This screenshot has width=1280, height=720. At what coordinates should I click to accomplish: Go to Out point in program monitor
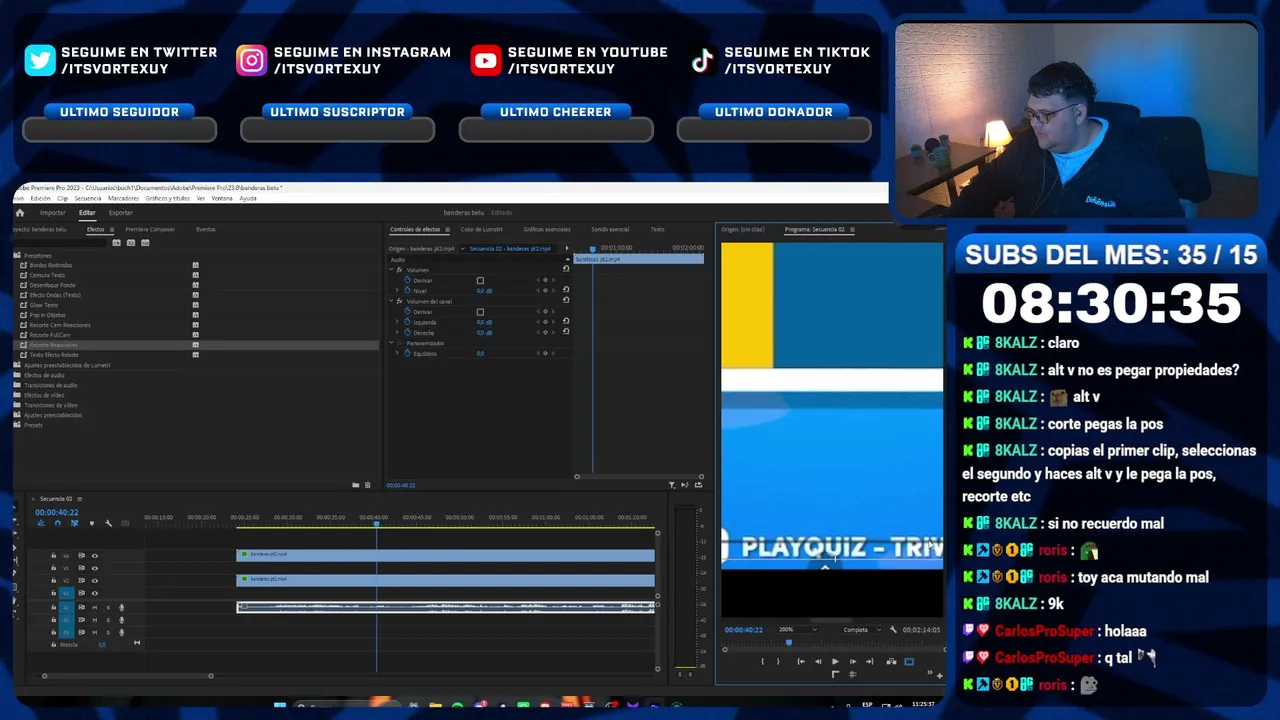click(x=869, y=661)
